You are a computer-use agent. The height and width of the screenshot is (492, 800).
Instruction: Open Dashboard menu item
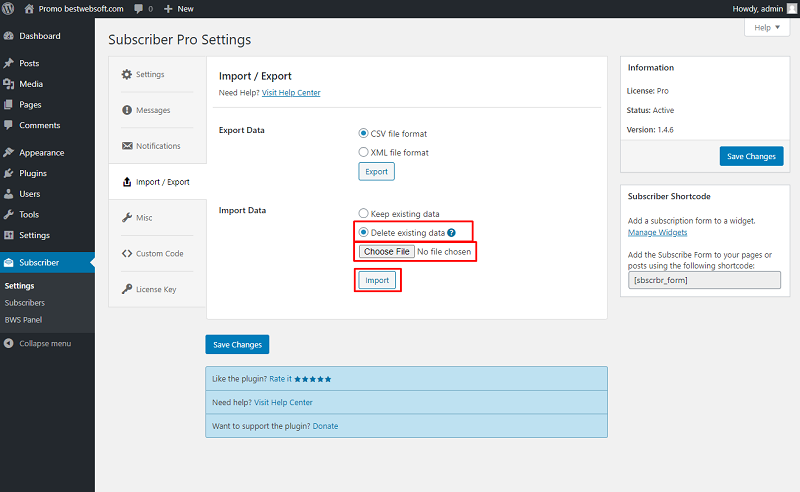tap(47, 36)
